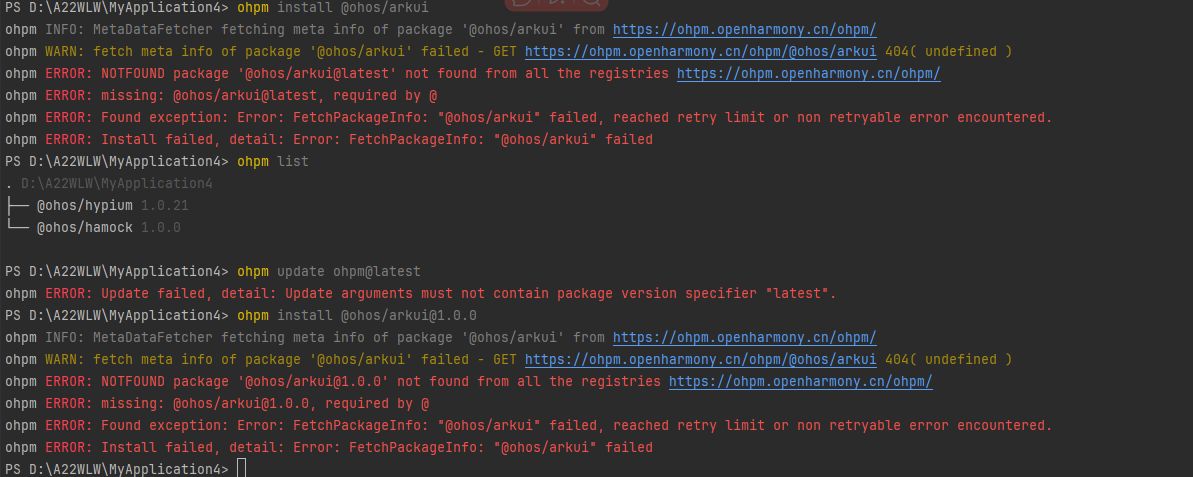This screenshot has width=1193, height=477.
Task: Click the 'ohpm install @ohos/arkui@1.0.0' command
Action: tap(357, 315)
